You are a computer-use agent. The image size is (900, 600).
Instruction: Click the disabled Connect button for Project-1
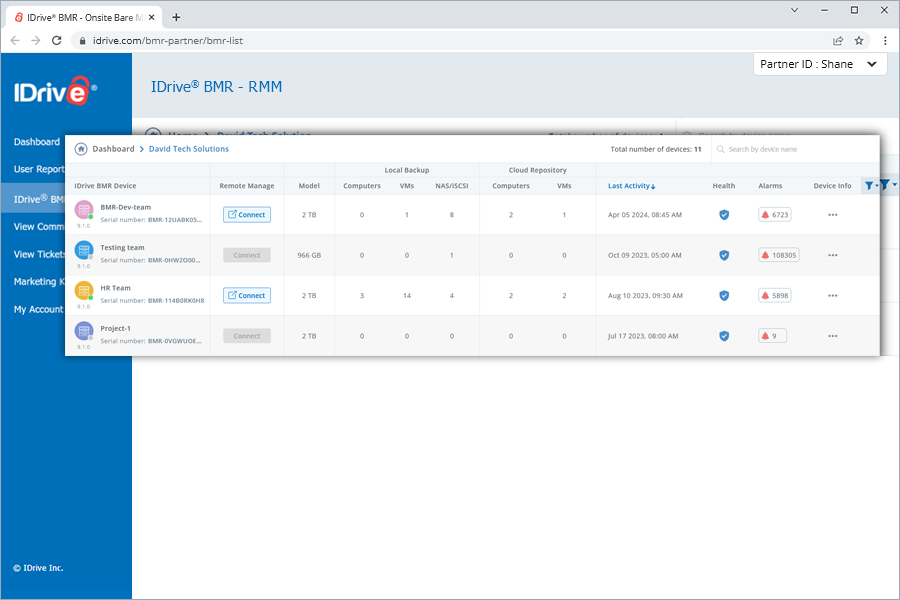tap(247, 336)
